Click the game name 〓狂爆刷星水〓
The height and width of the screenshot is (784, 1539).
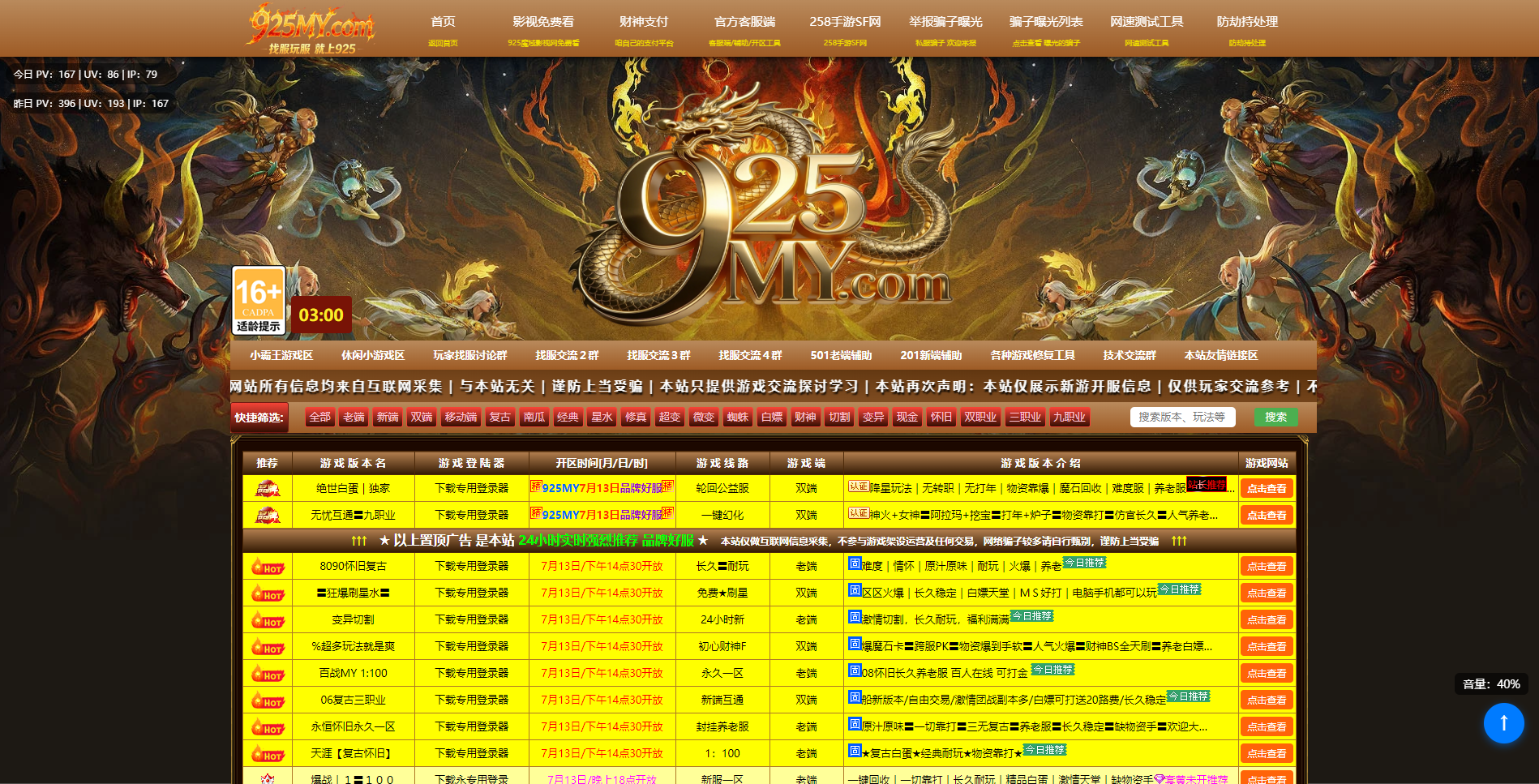click(354, 593)
